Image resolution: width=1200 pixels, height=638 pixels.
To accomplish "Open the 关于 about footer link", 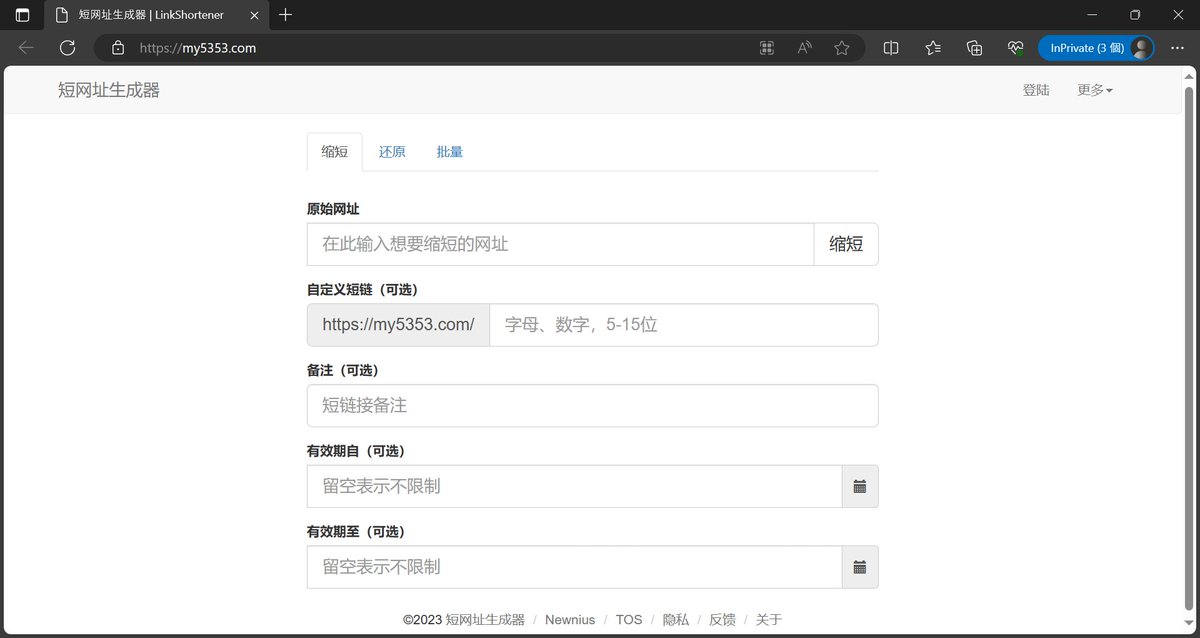I will (x=769, y=620).
